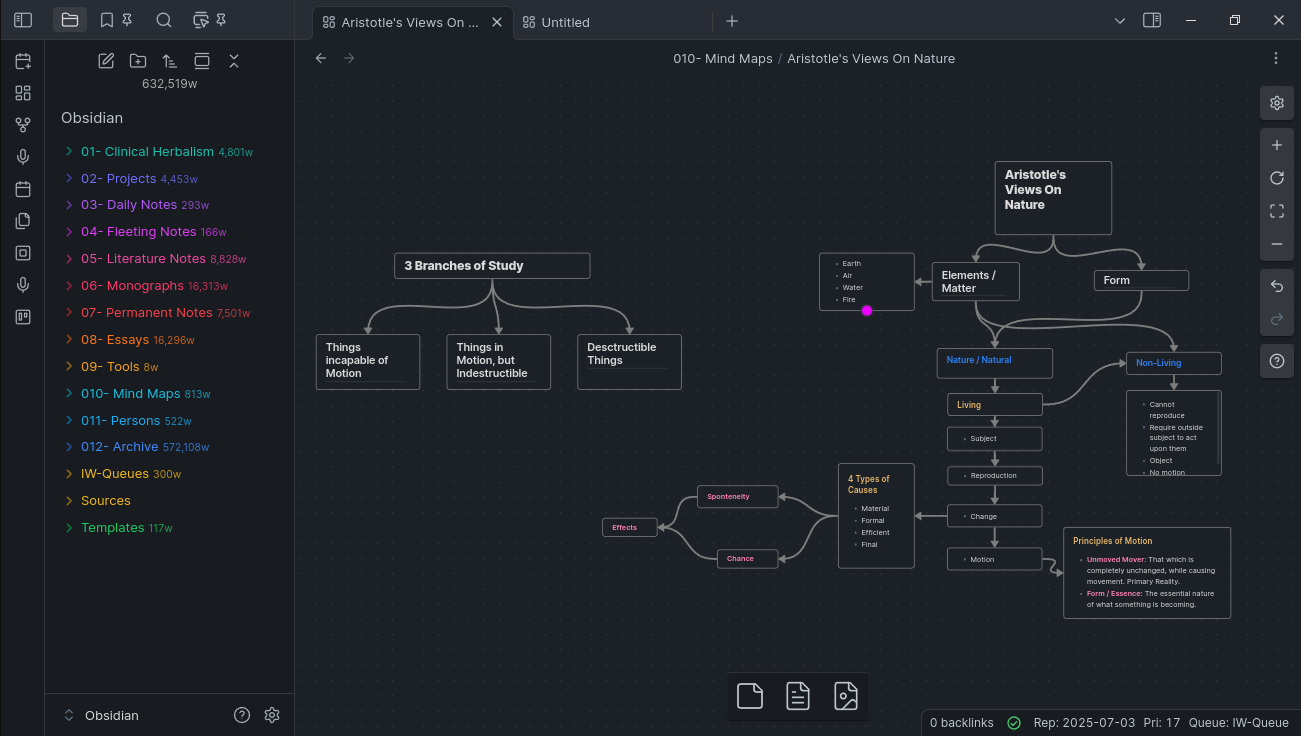This screenshot has width=1301, height=736.
Task: Add media from vault to canvas
Action: [x=846, y=696]
